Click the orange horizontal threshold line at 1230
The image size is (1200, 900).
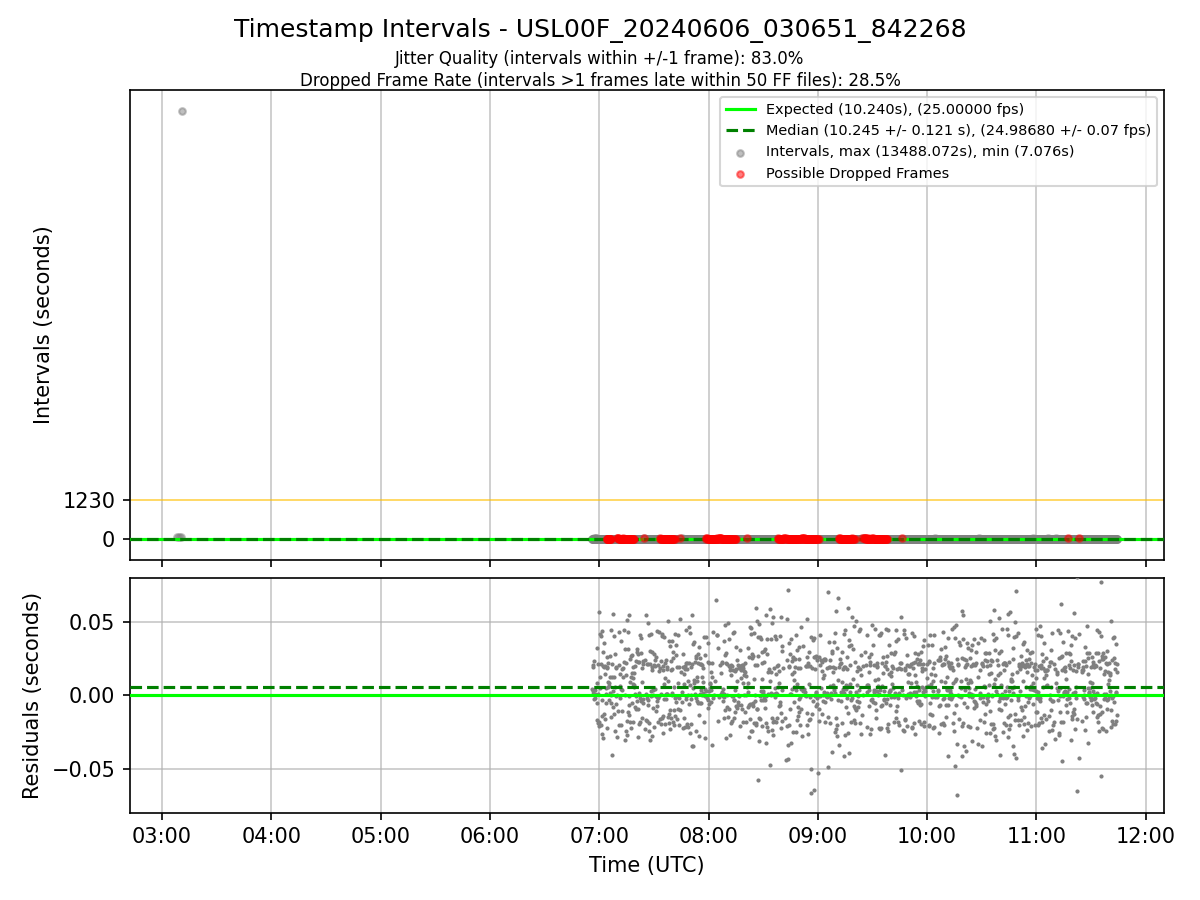click(x=646, y=500)
